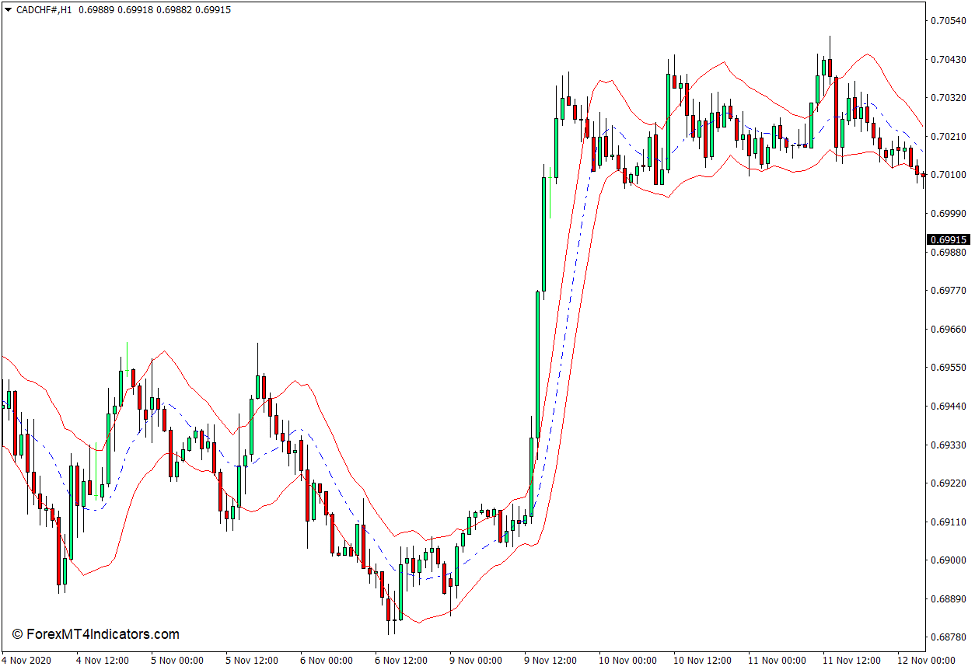Viewport: 977px width, 670px height.
Task: Click the 12 Nov 00:00 time label
Action: [x=925, y=660]
